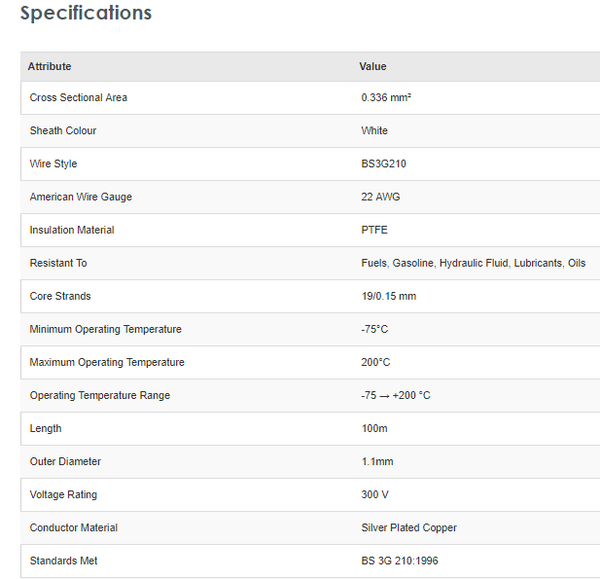
Task: Click the 22 AWG value
Action: pos(381,197)
